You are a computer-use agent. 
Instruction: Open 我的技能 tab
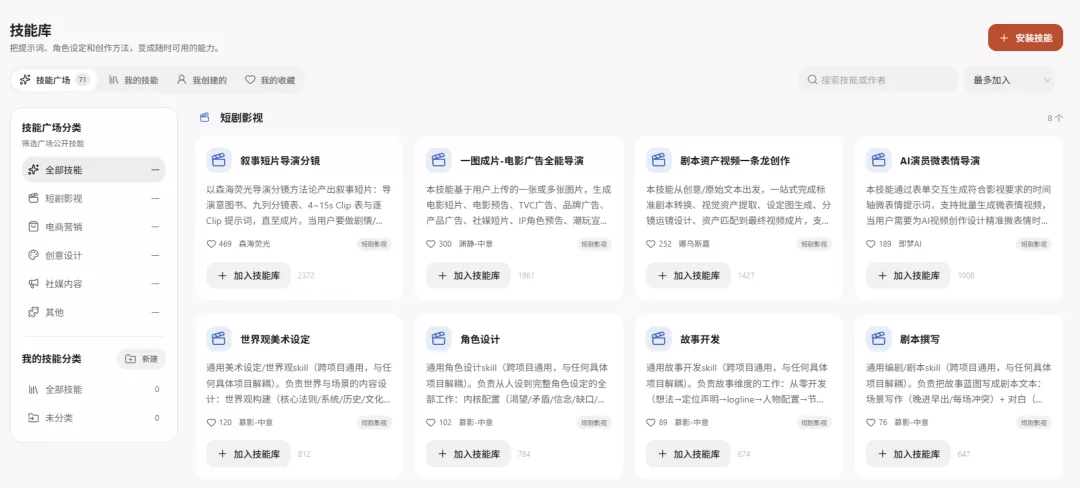click(x=133, y=80)
